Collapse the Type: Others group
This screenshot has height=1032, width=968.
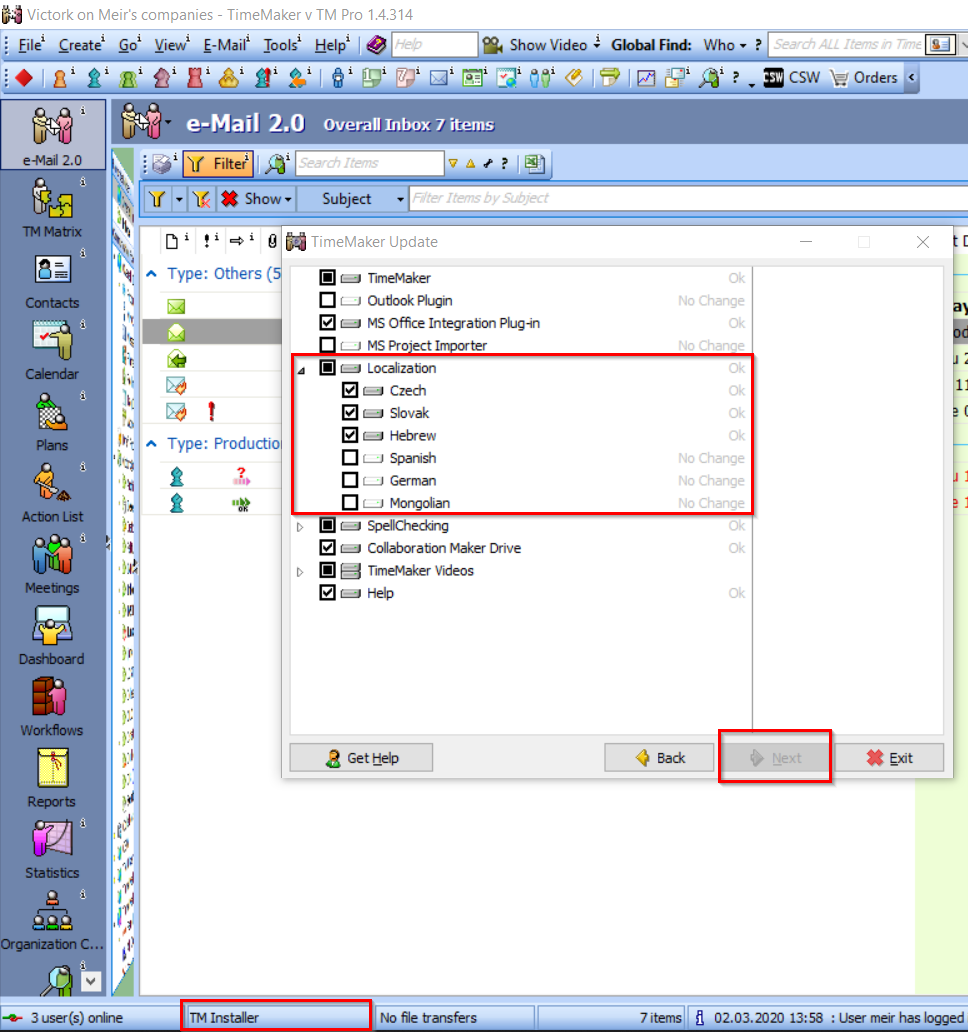tap(151, 274)
